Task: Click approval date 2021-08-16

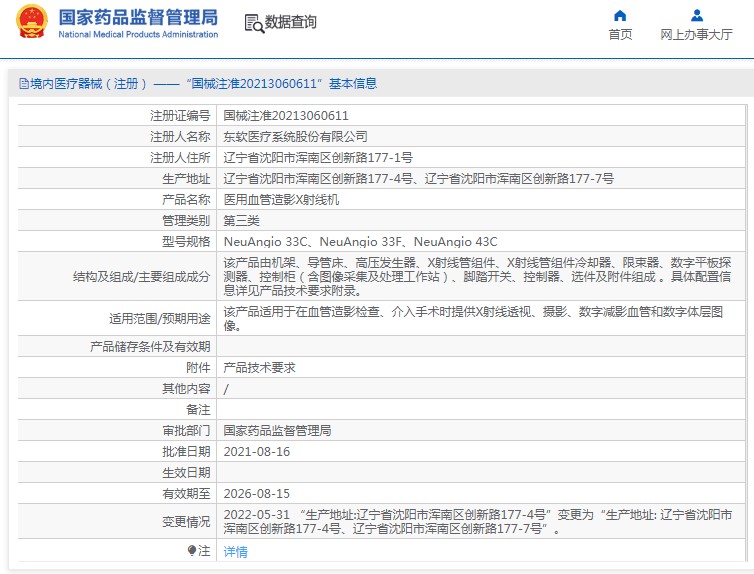Action: [x=257, y=452]
